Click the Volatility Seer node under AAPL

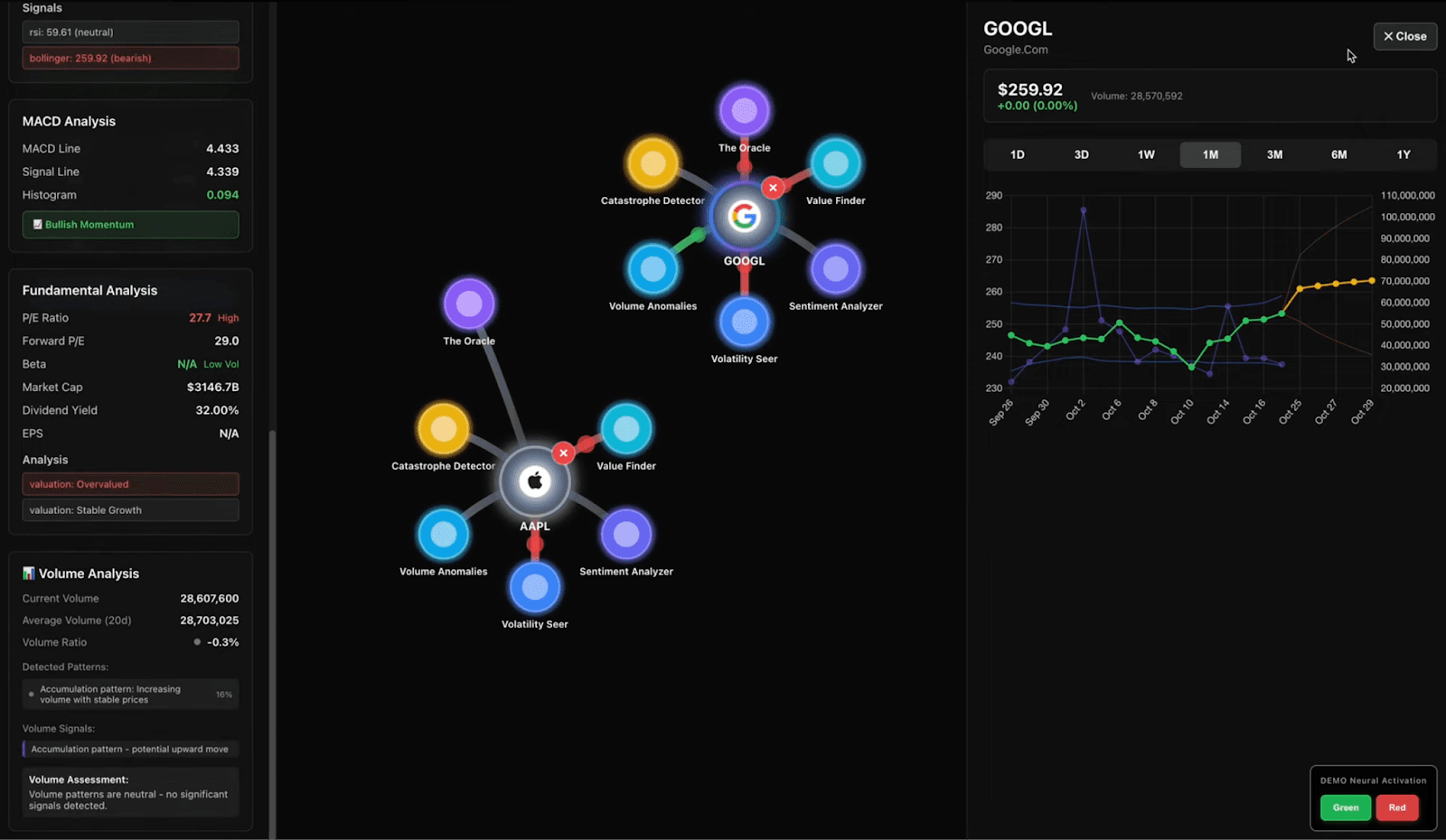[x=534, y=586]
